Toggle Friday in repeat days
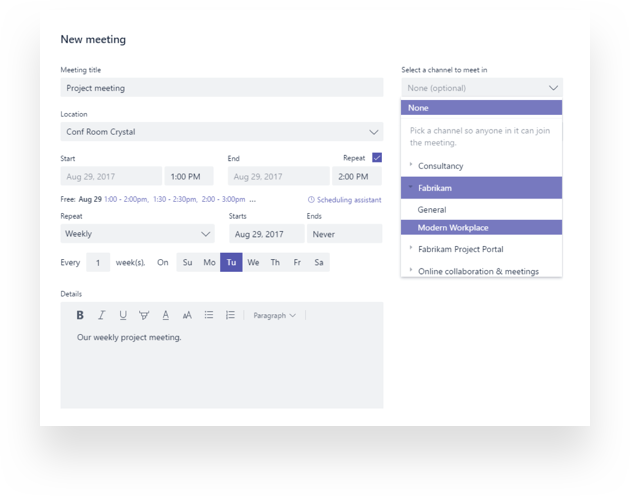Screen dimensions: 630x496 (297, 262)
